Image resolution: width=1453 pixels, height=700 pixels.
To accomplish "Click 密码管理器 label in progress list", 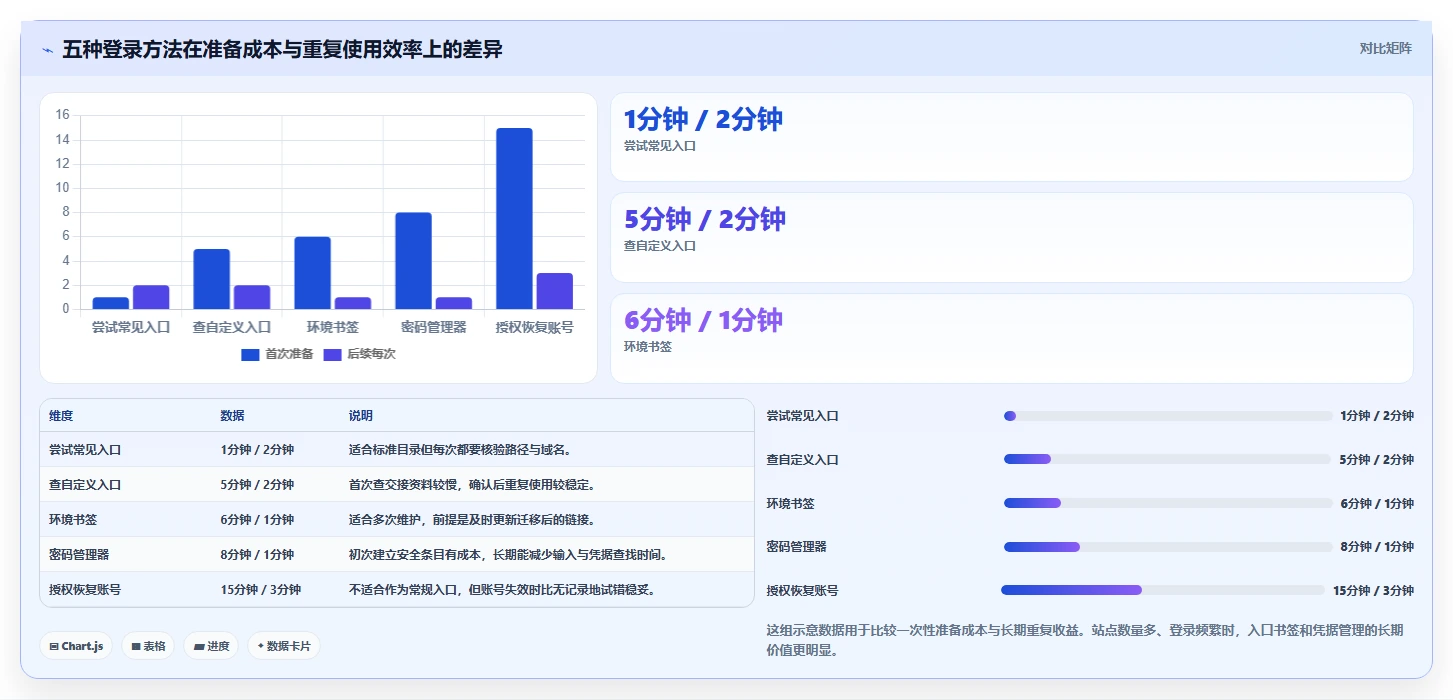I will 797,547.
